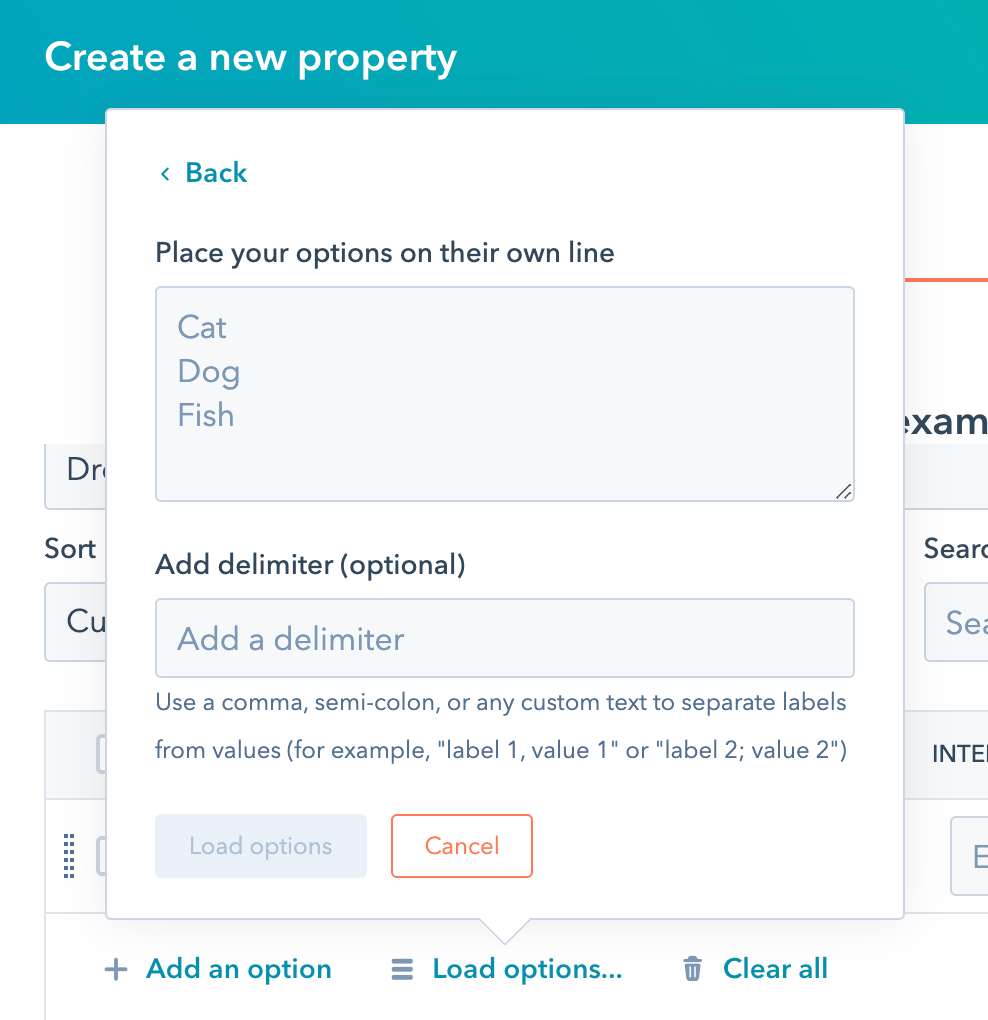Screen dimensions: 988x1020
Task: Select Add an option
Action: point(238,968)
